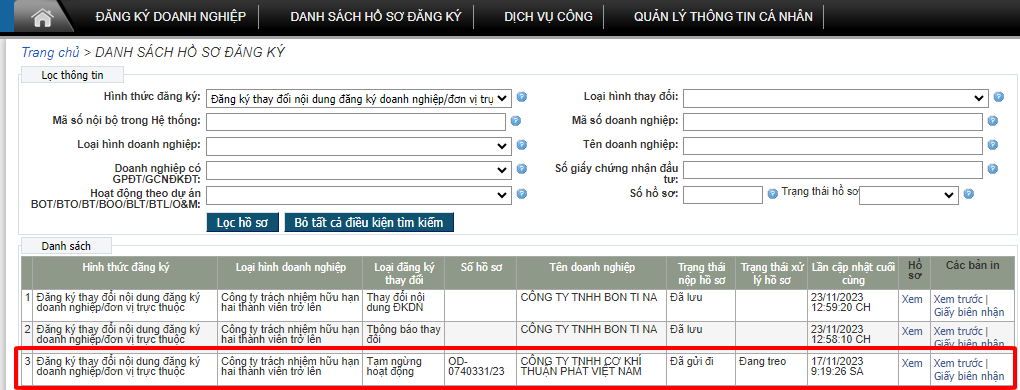Click the Lọc hồ sơ button

[x=243, y=222]
